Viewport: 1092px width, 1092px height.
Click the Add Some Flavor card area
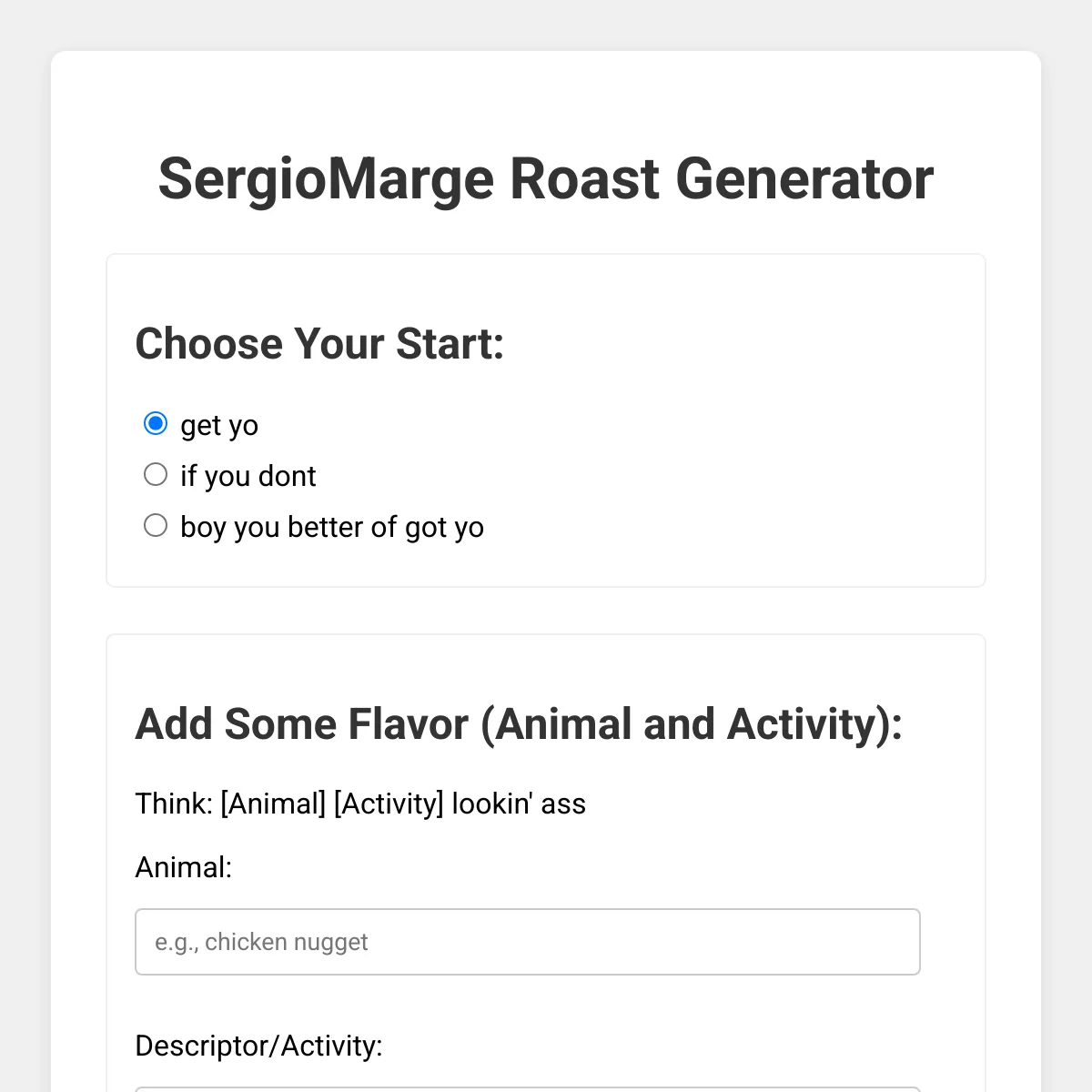click(819, 673)
